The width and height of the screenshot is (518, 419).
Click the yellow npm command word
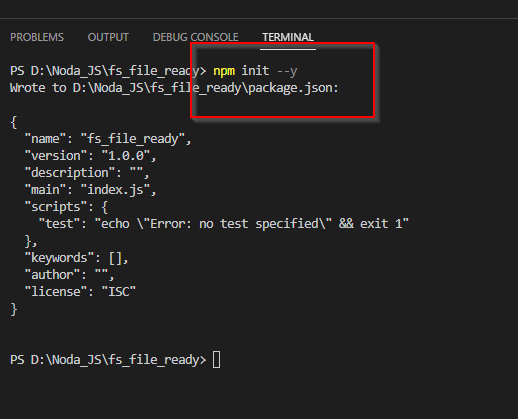click(x=224, y=71)
